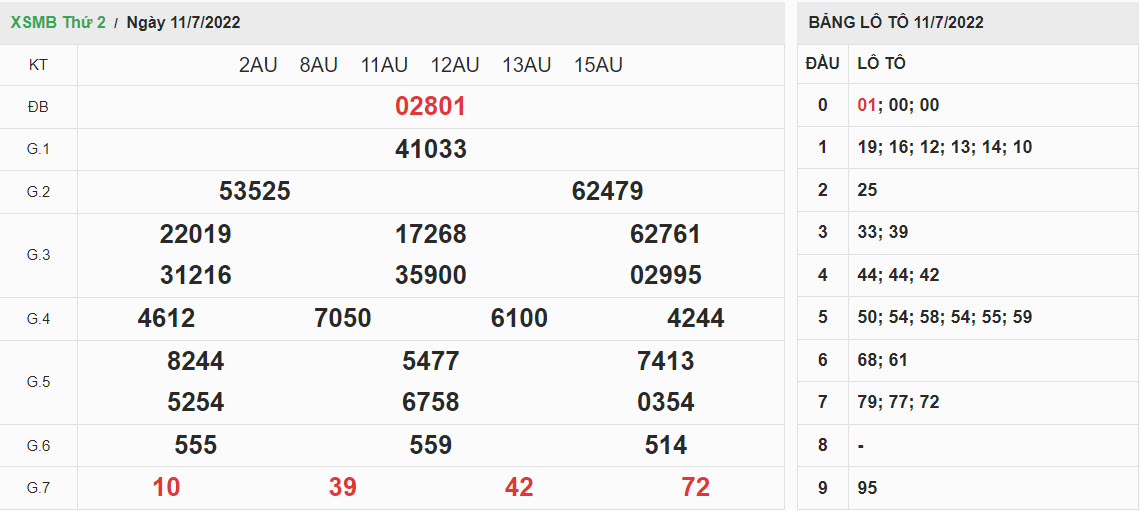Click the BẢNG LÔ TÔ 11/7/2022 header
The width and height of the screenshot is (1140, 511).
tap(896, 22)
